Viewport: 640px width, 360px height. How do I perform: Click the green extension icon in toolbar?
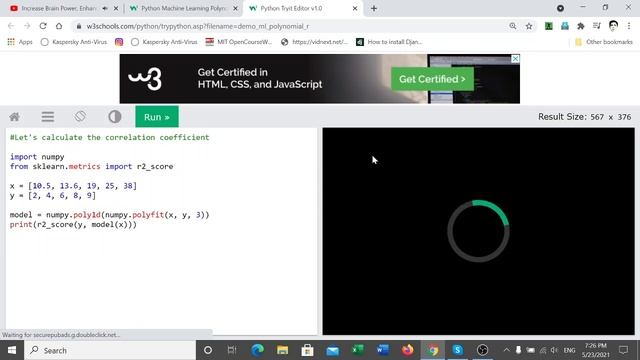[549, 26]
